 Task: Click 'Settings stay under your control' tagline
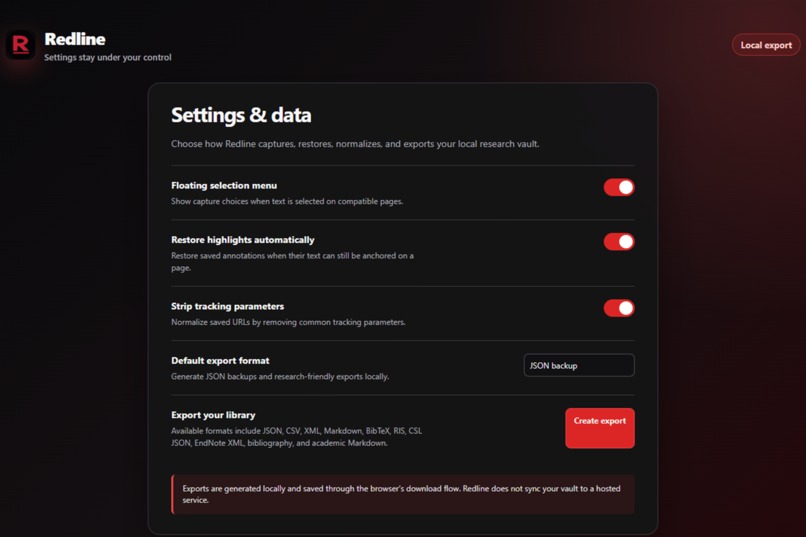coord(108,58)
